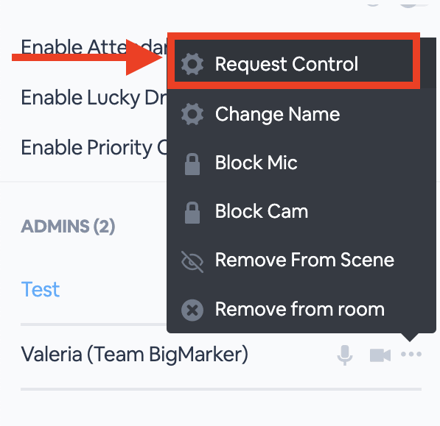Click the gear icon beside Request Control
The height and width of the screenshot is (426, 440).
click(192, 64)
